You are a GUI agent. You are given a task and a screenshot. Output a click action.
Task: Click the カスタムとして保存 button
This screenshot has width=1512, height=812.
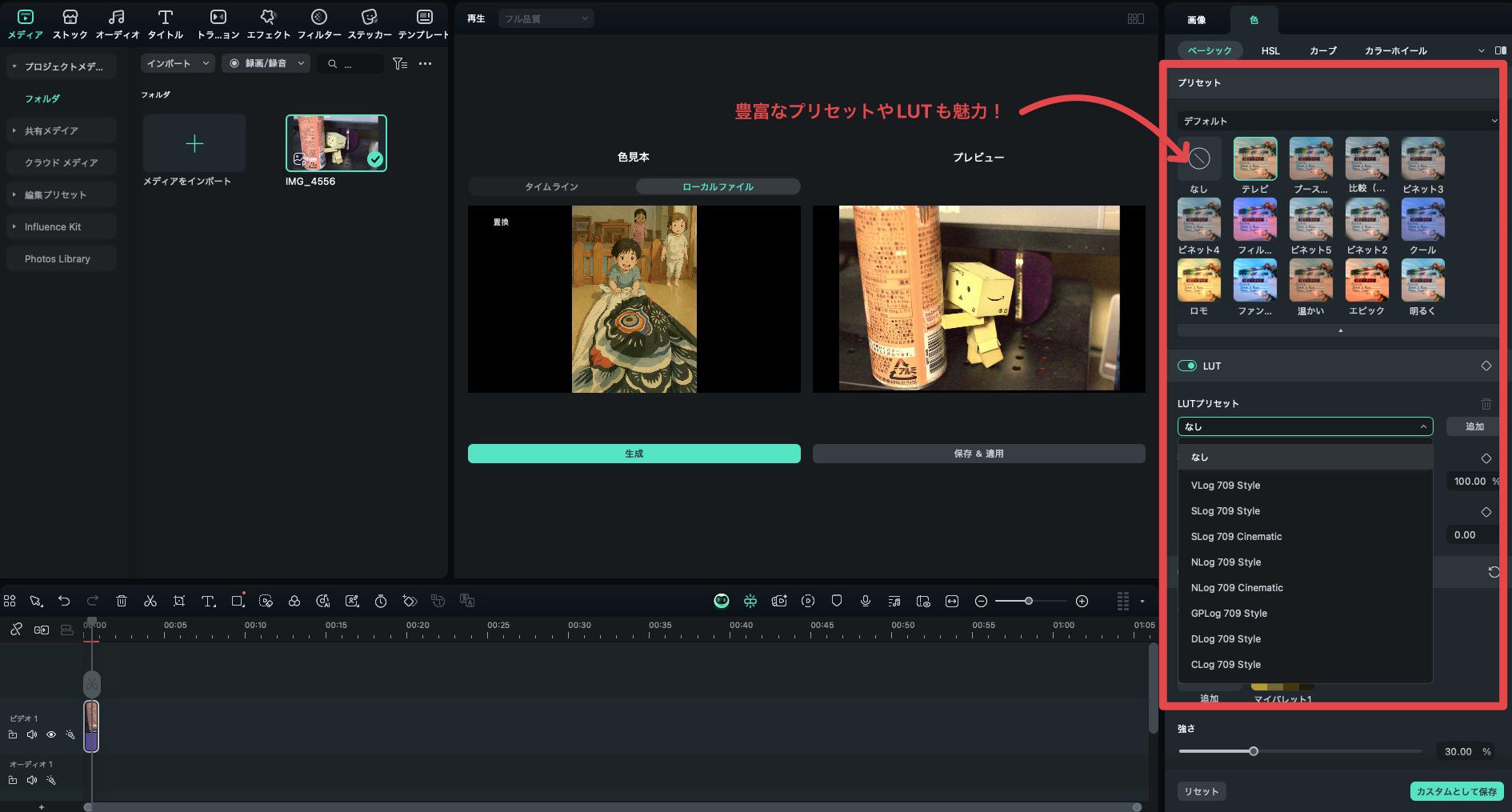coord(1456,791)
